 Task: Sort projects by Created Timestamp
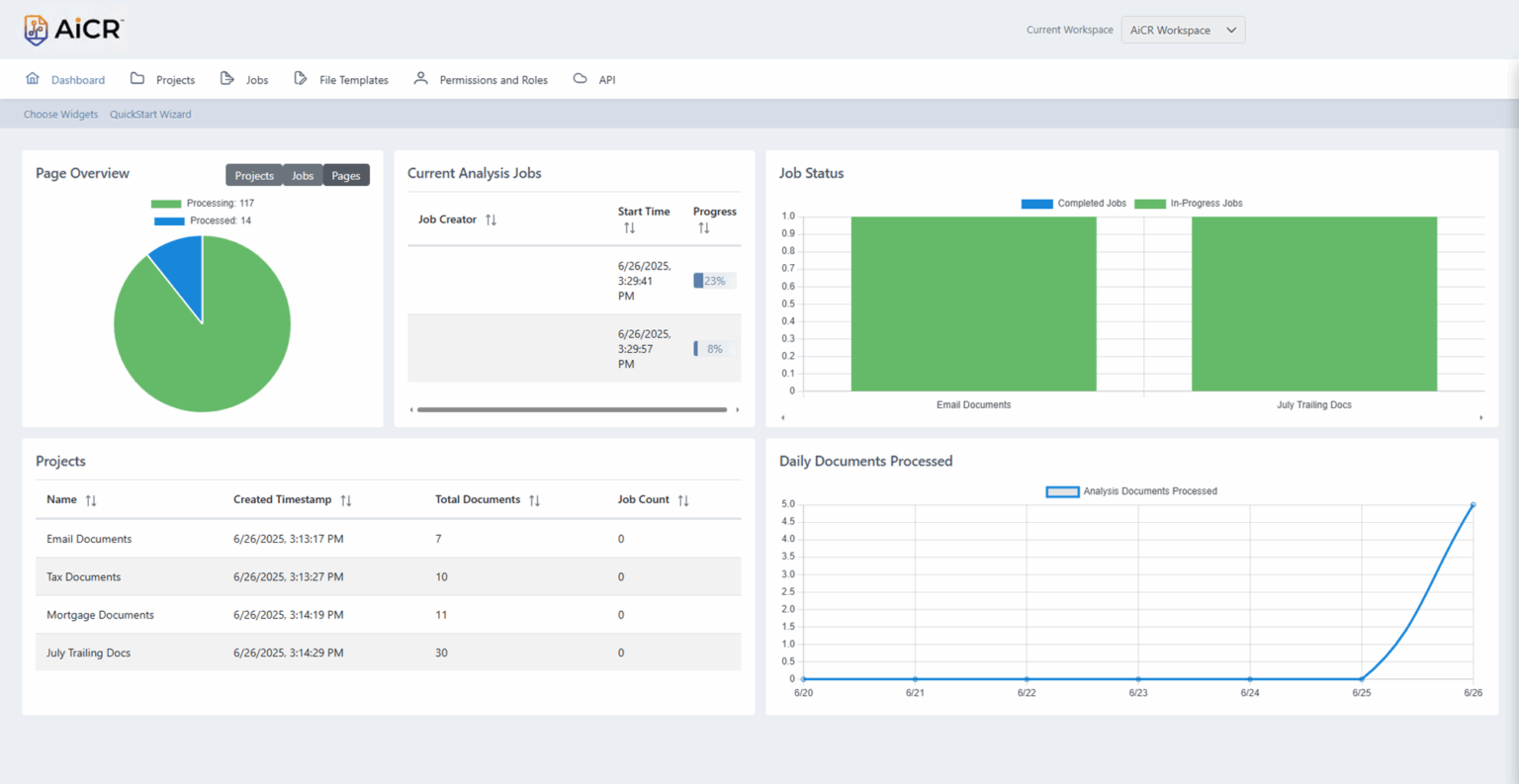pos(346,500)
